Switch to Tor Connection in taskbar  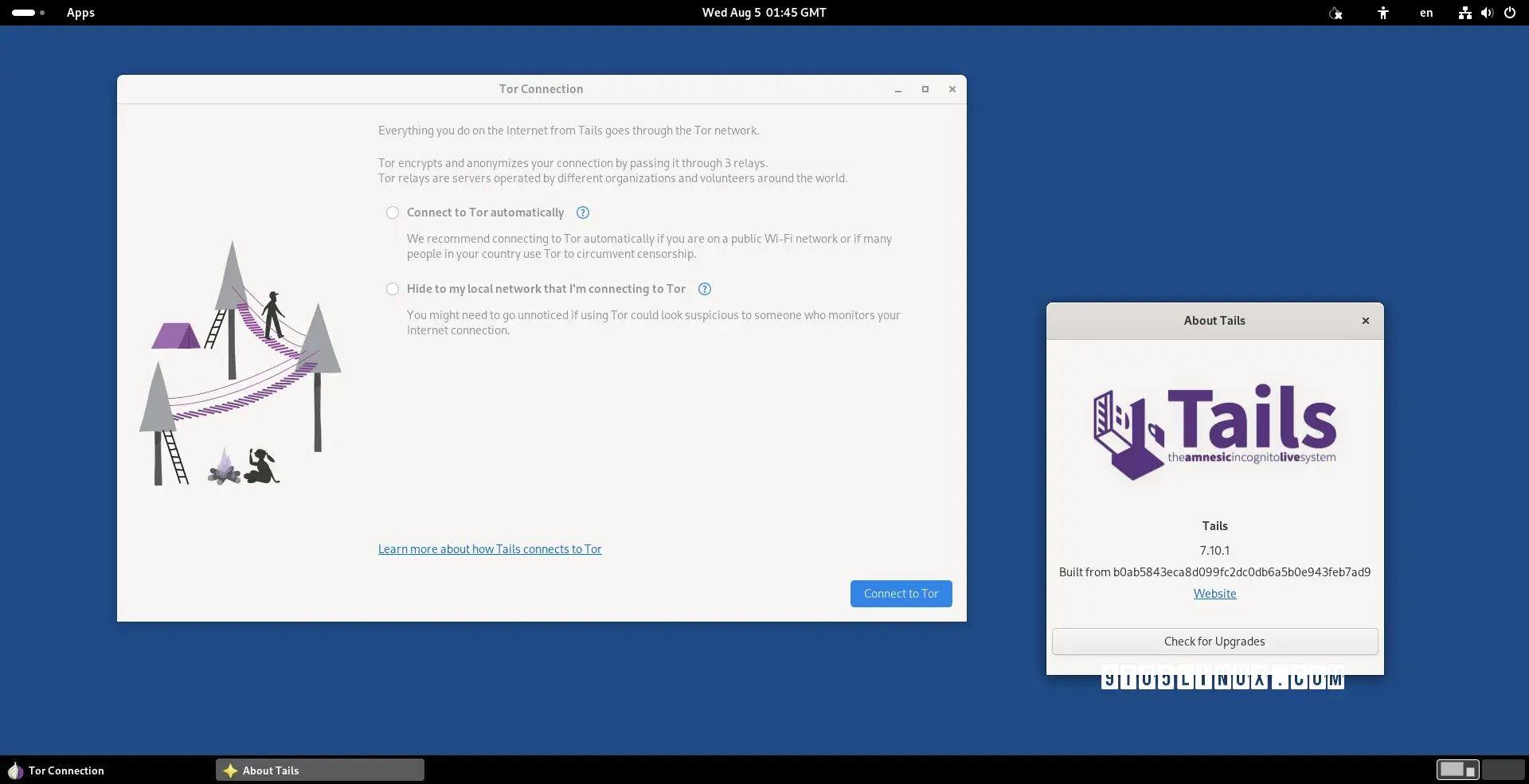pos(108,770)
